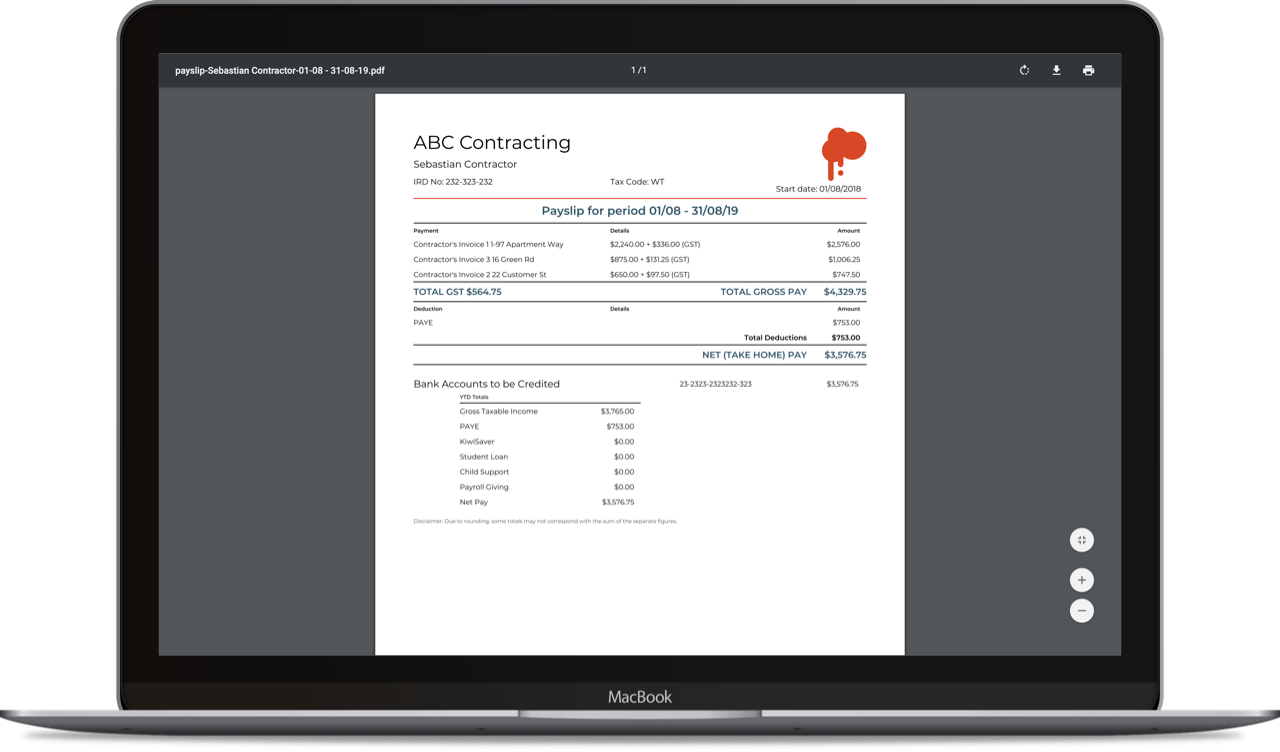The height and width of the screenshot is (752, 1280).
Task: Select the ABC Contracting heading
Action: click(x=492, y=143)
